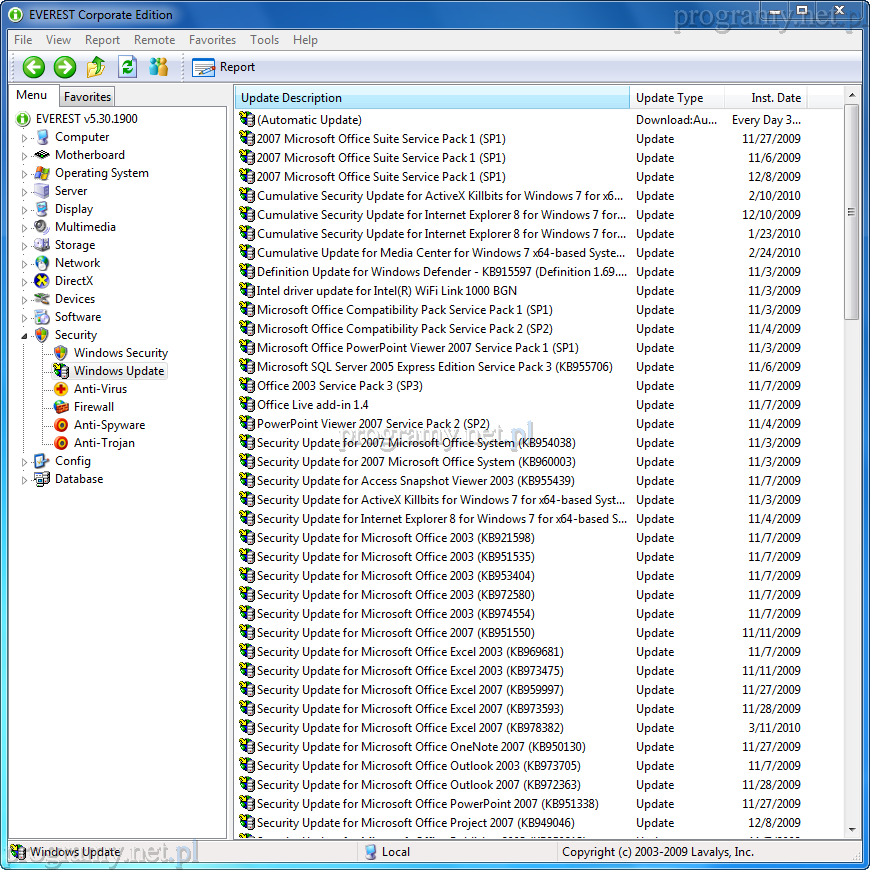Open the Report wizard button
The width and height of the screenshot is (870, 870).
223,67
